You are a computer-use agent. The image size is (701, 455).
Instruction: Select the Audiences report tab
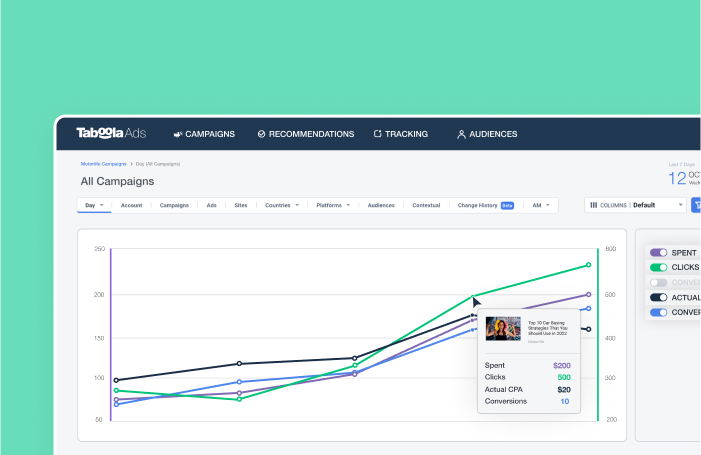click(381, 205)
